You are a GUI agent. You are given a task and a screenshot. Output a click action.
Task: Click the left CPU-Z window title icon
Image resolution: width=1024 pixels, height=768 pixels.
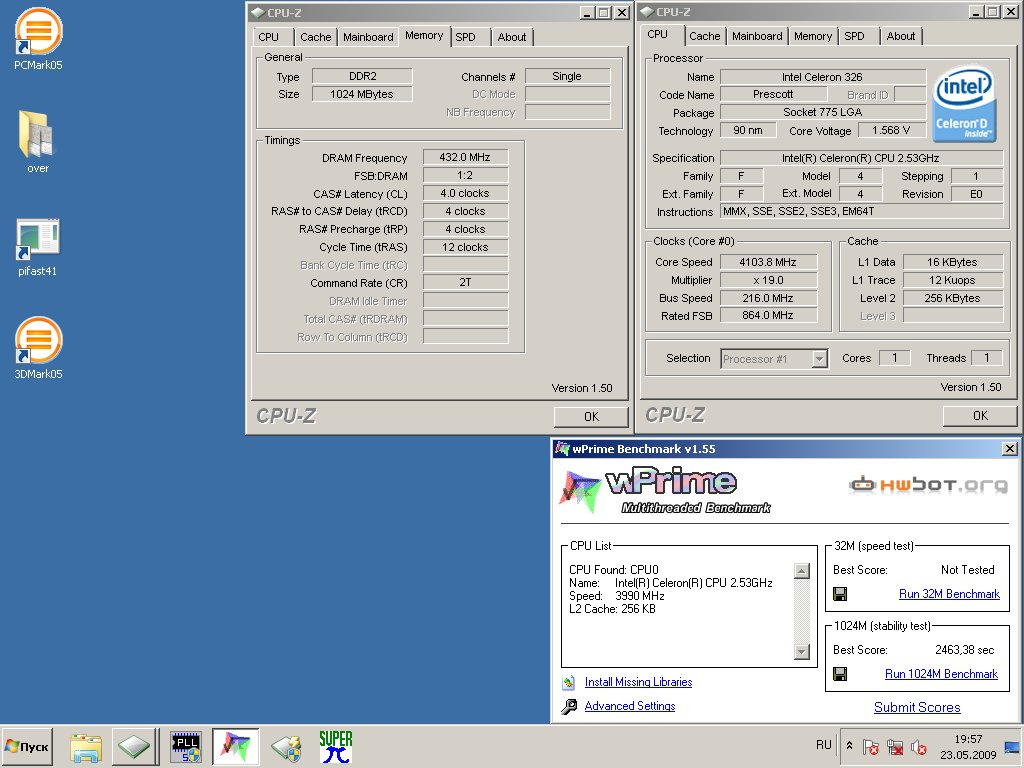pos(257,12)
